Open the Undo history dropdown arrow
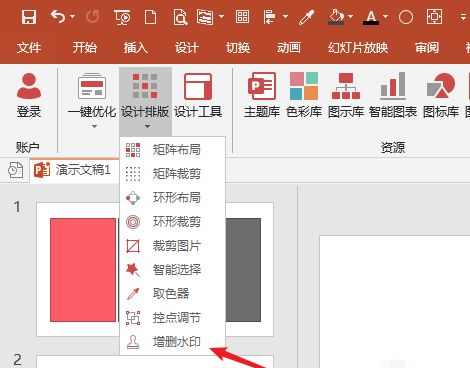 tap(73, 16)
